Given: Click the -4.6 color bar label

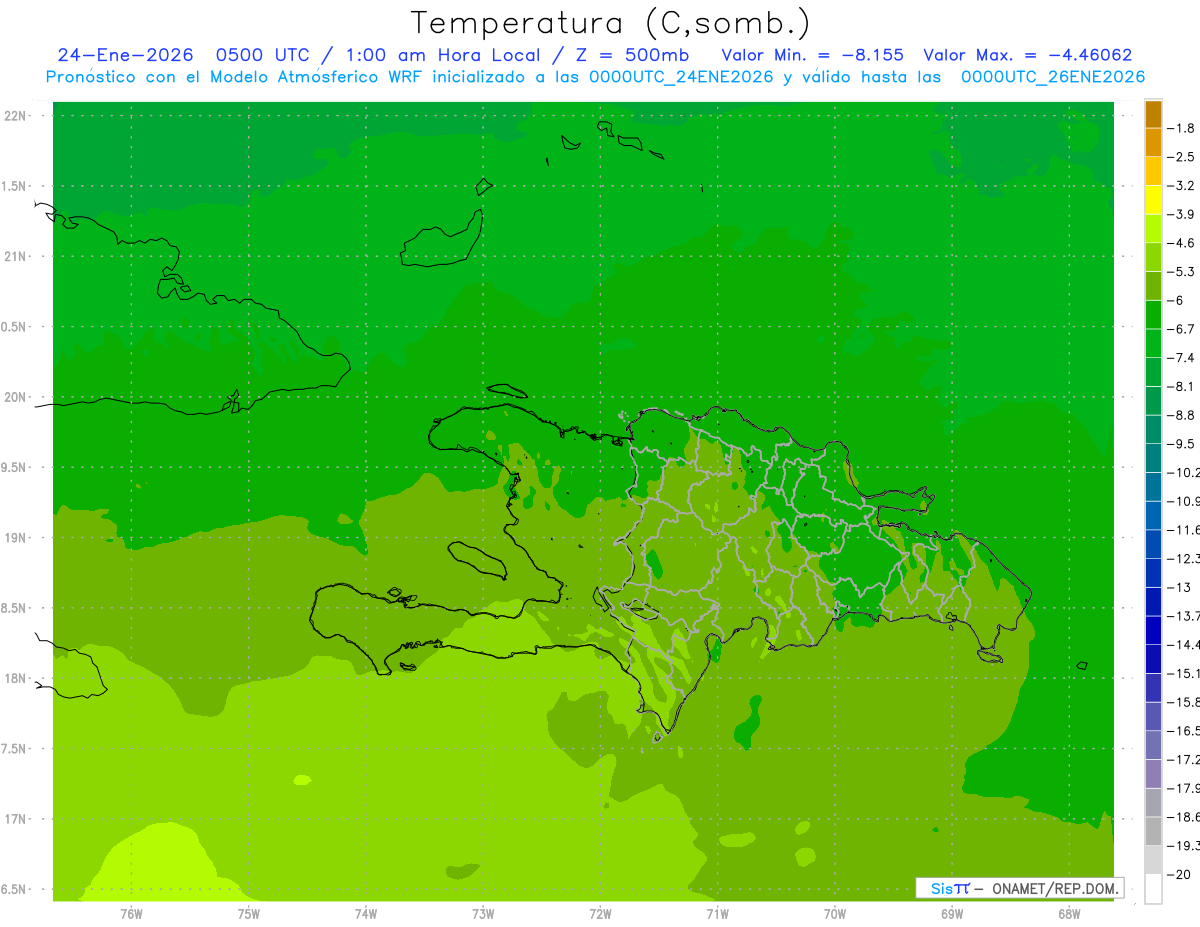Looking at the screenshot, I should click(x=1182, y=243).
